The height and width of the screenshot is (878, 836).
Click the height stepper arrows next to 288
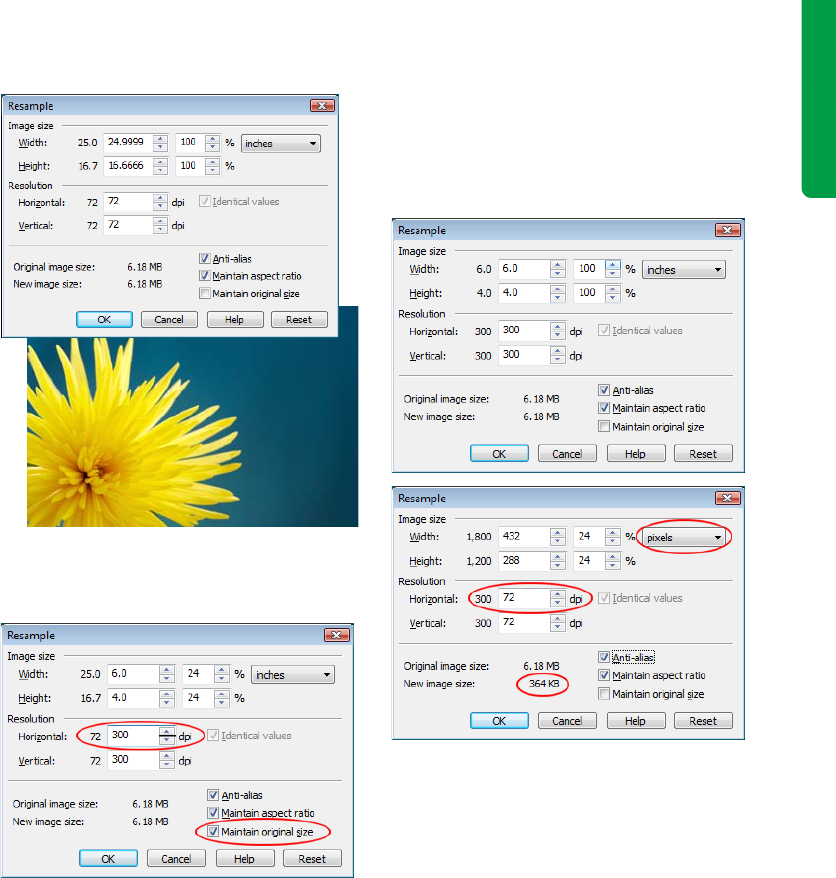coord(558,561)
